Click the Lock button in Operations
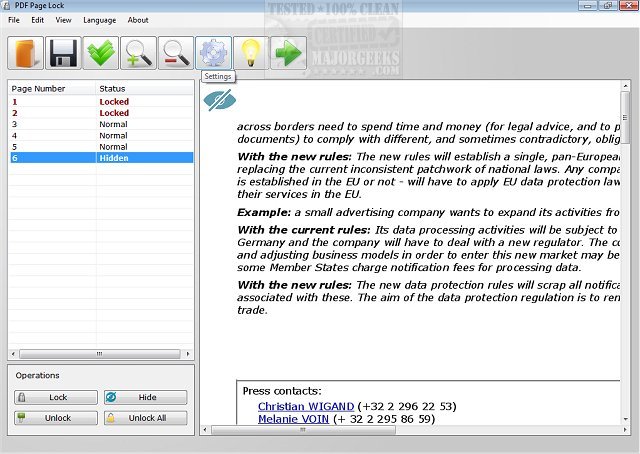Image resolution: width=640 pixels, height=454 pixels. click(x=56, y=397)
